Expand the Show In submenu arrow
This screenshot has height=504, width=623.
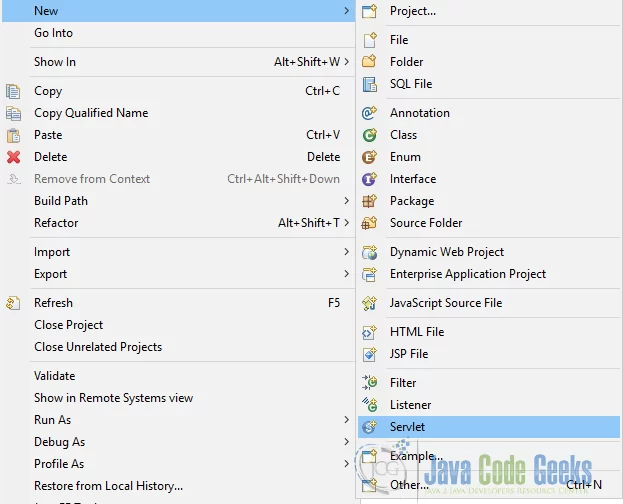coord(346,62)
